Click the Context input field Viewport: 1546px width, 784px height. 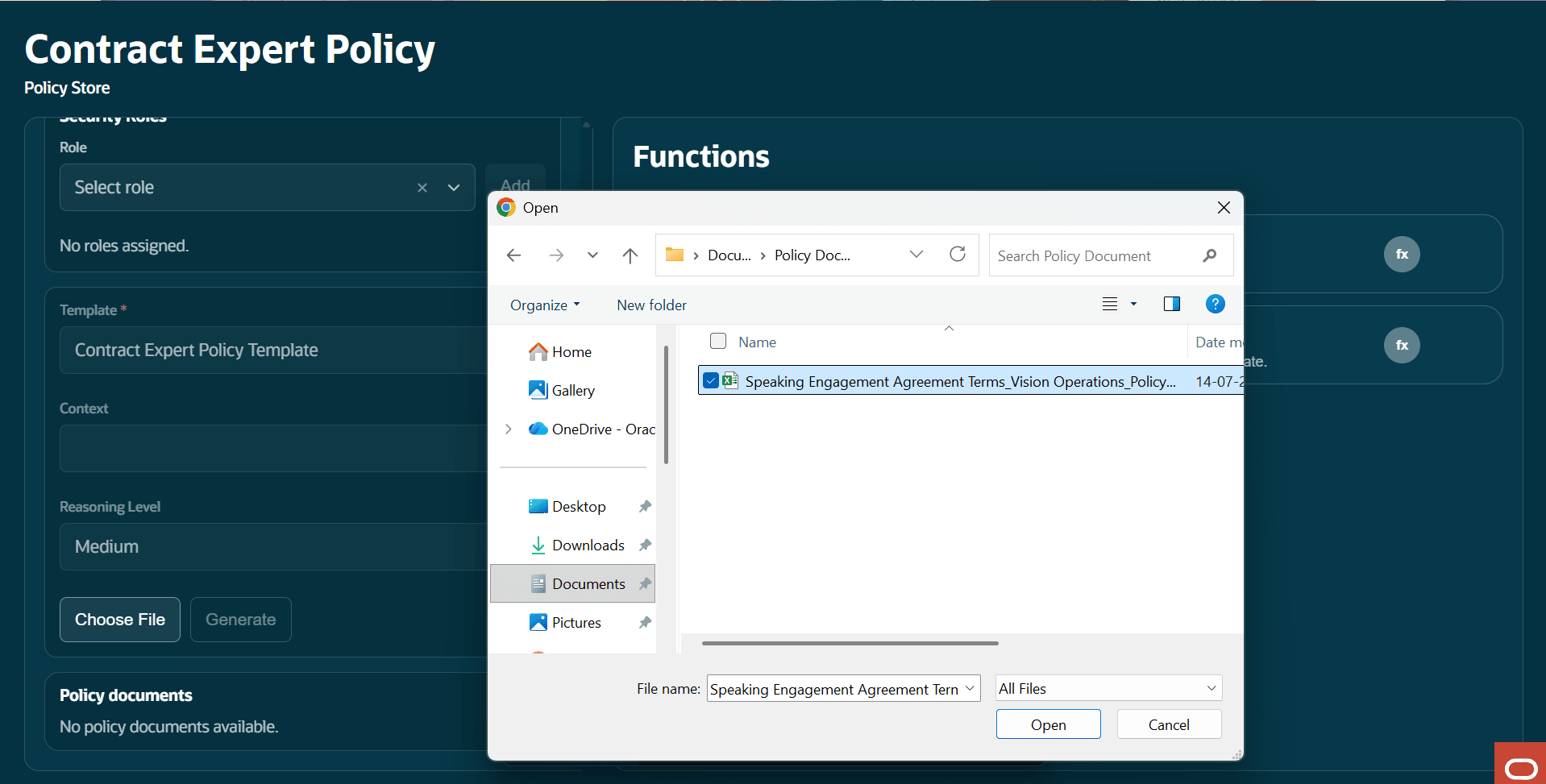pos(273,449)
